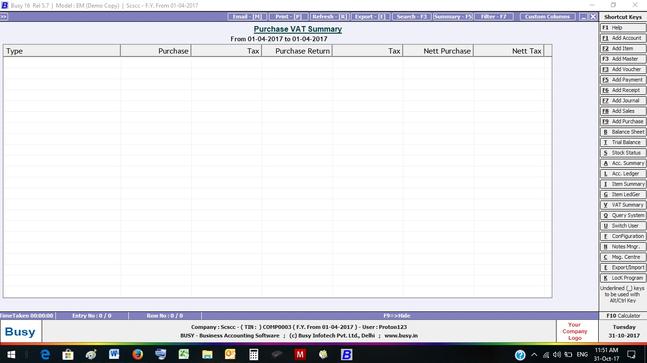The width and height of the screenshot is (647, 363).
Task: Open Balance Sheet from the shortcut panel
Action: (623, 132)
